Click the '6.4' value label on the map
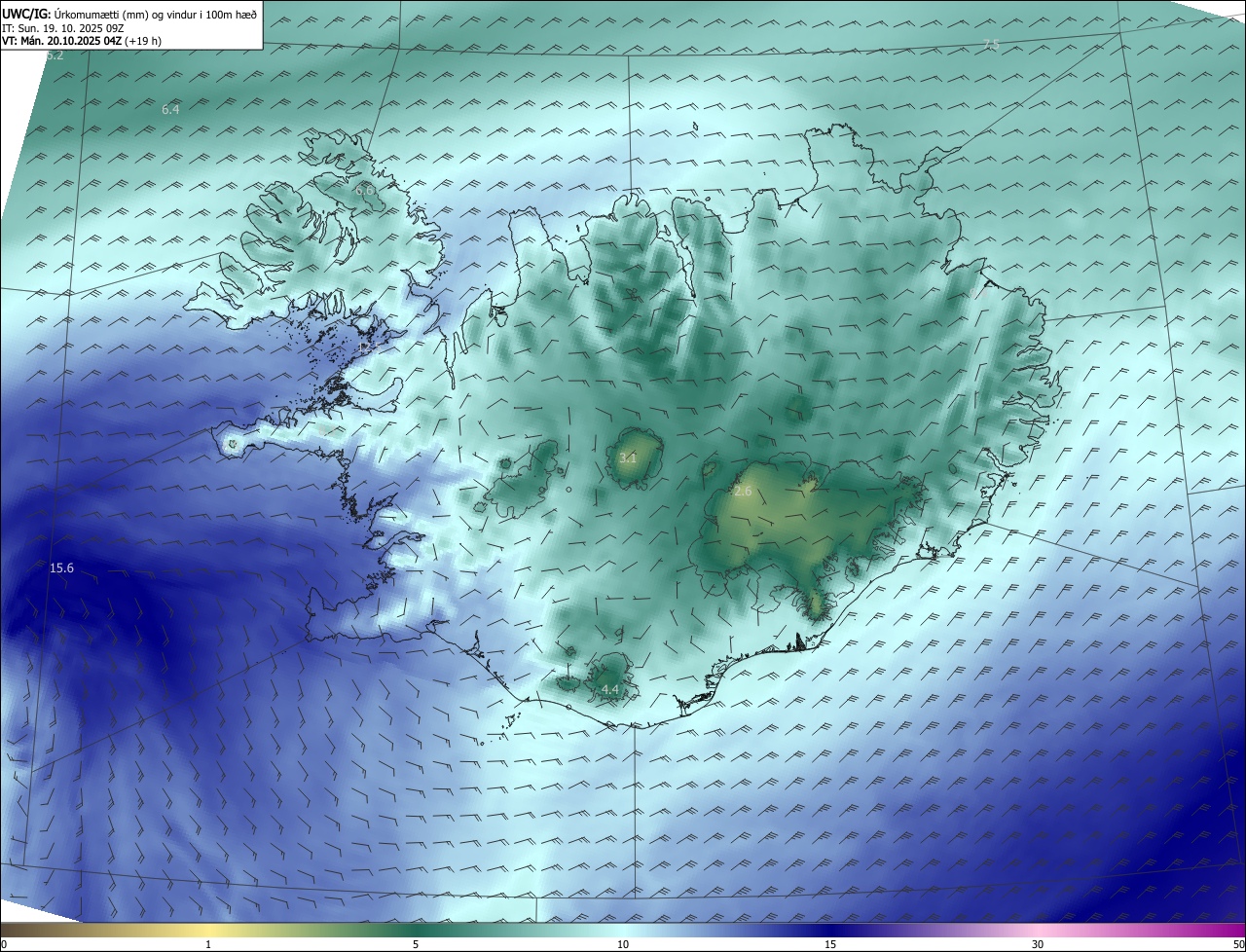1246x952 pixels. [170, 110]
